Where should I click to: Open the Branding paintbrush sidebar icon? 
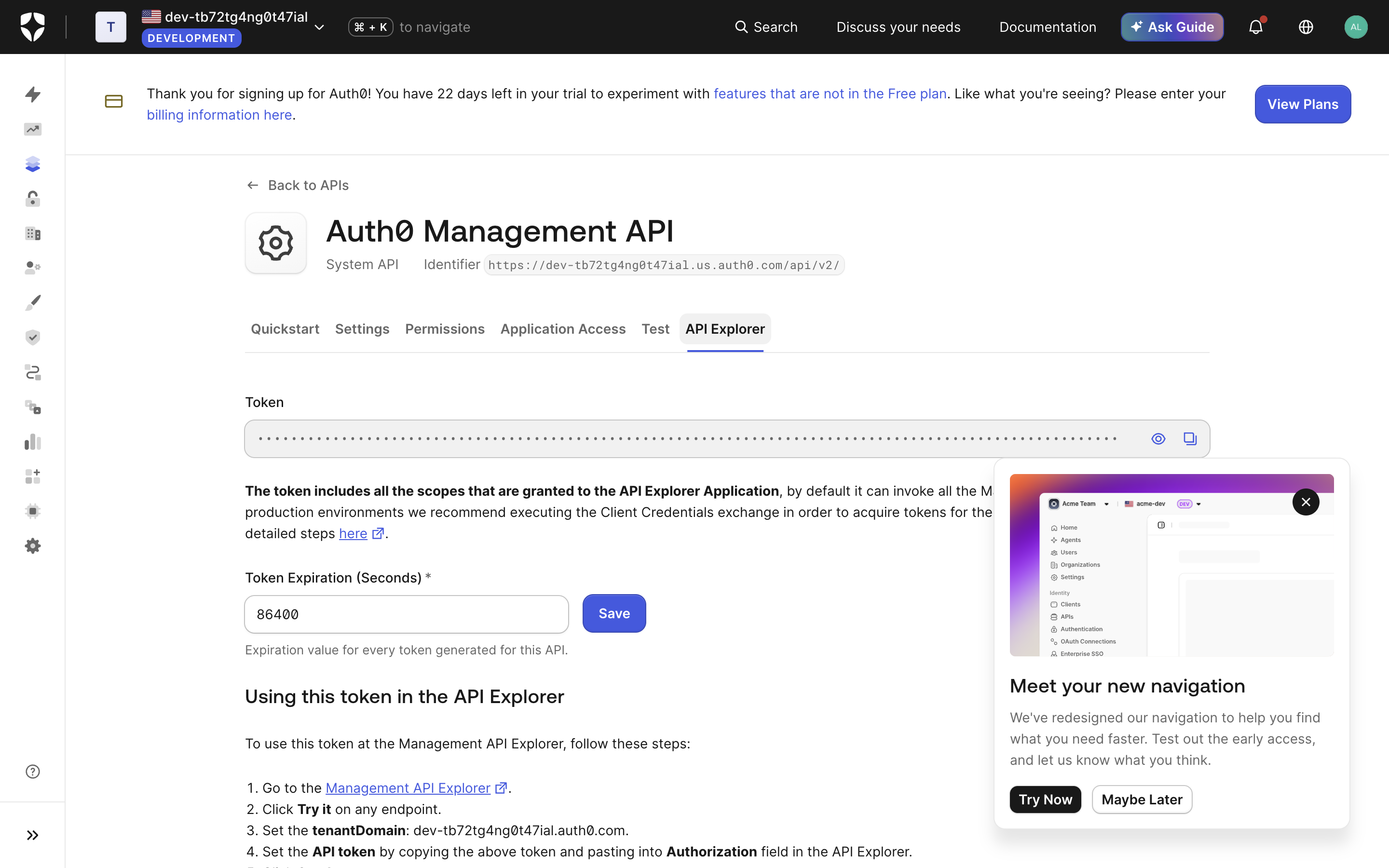pyautogui.click(x=33, y=302)
